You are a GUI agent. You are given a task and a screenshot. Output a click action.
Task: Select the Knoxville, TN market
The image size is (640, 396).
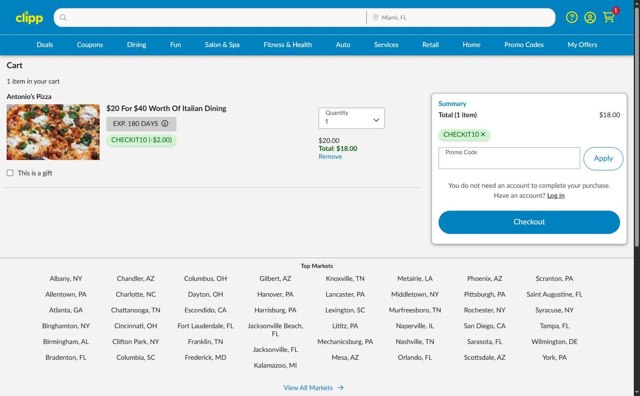pos(345,279)
